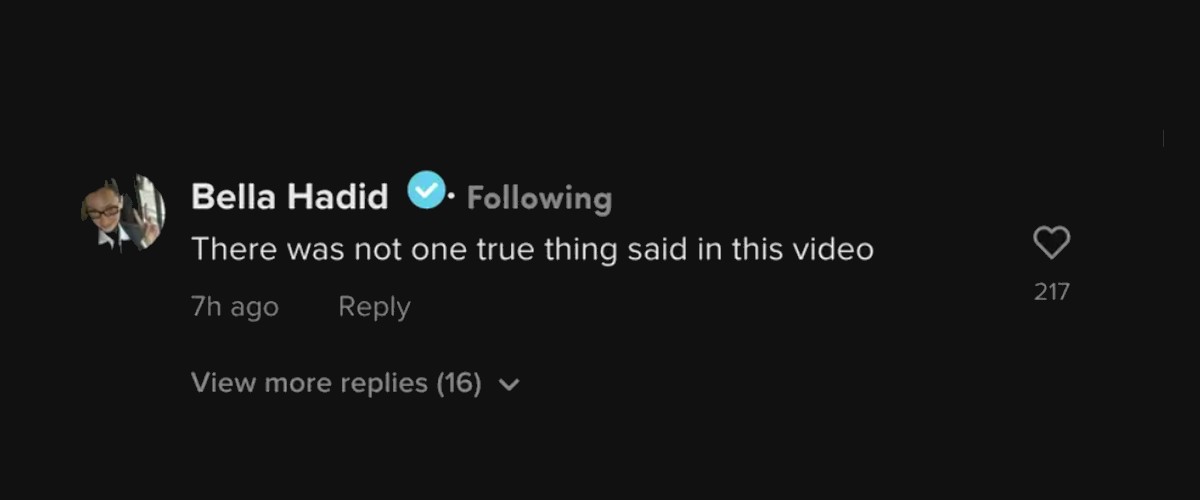The width and height of the screenshot is (1200, 500).
Task: Select the comment text about the video
Action: [x=532, y=248]
